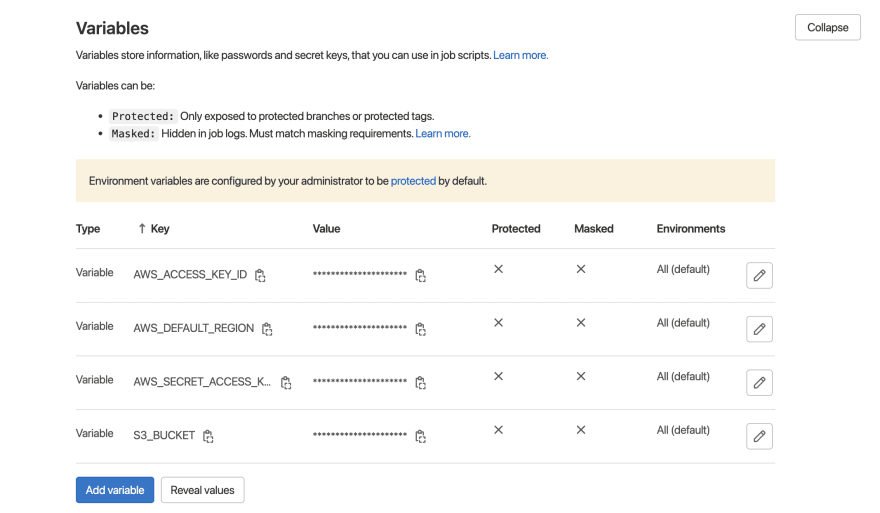The width and height of the screenshot is (880, 513).
Task: Copy the AWS_SECRET_ACCESS_K... value
Action: pyautogui.click(x=420, y=383)
